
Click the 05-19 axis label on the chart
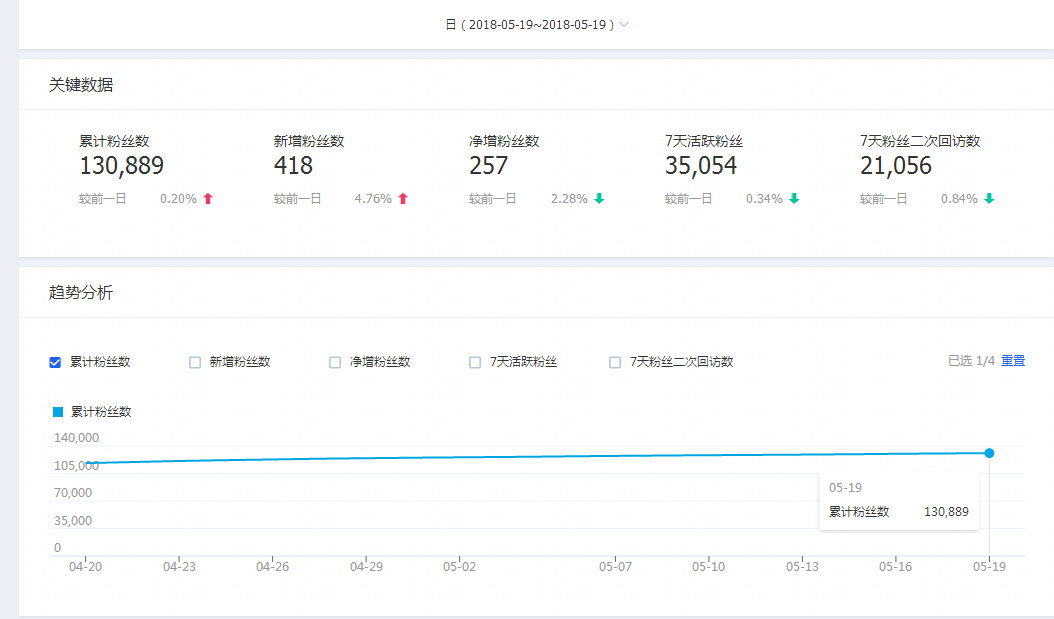(989, 566)
